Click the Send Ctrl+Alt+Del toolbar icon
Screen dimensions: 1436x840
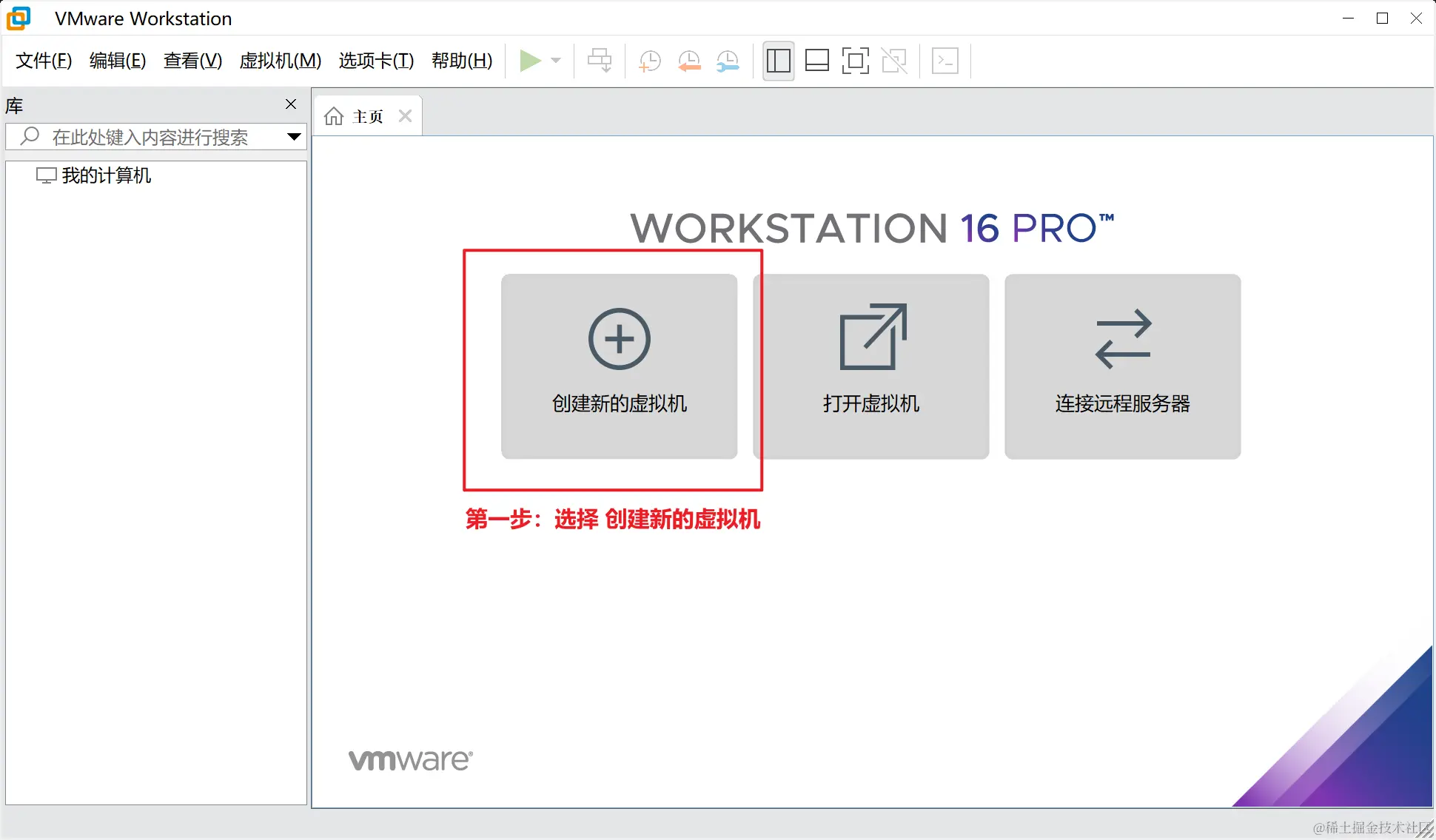click(x=600, y=61)
